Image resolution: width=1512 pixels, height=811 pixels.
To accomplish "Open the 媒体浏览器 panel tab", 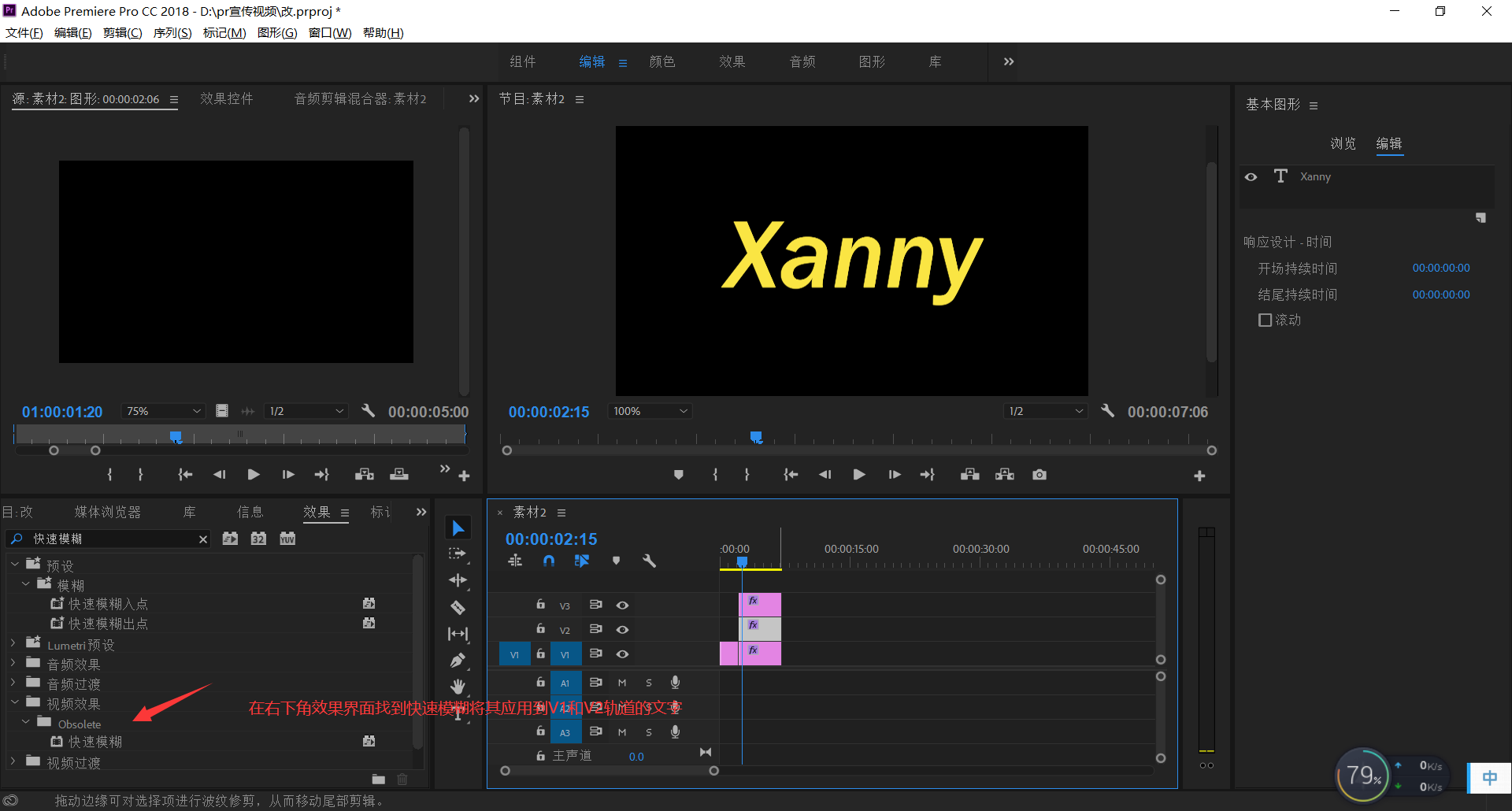I will (x=108, y=512).
